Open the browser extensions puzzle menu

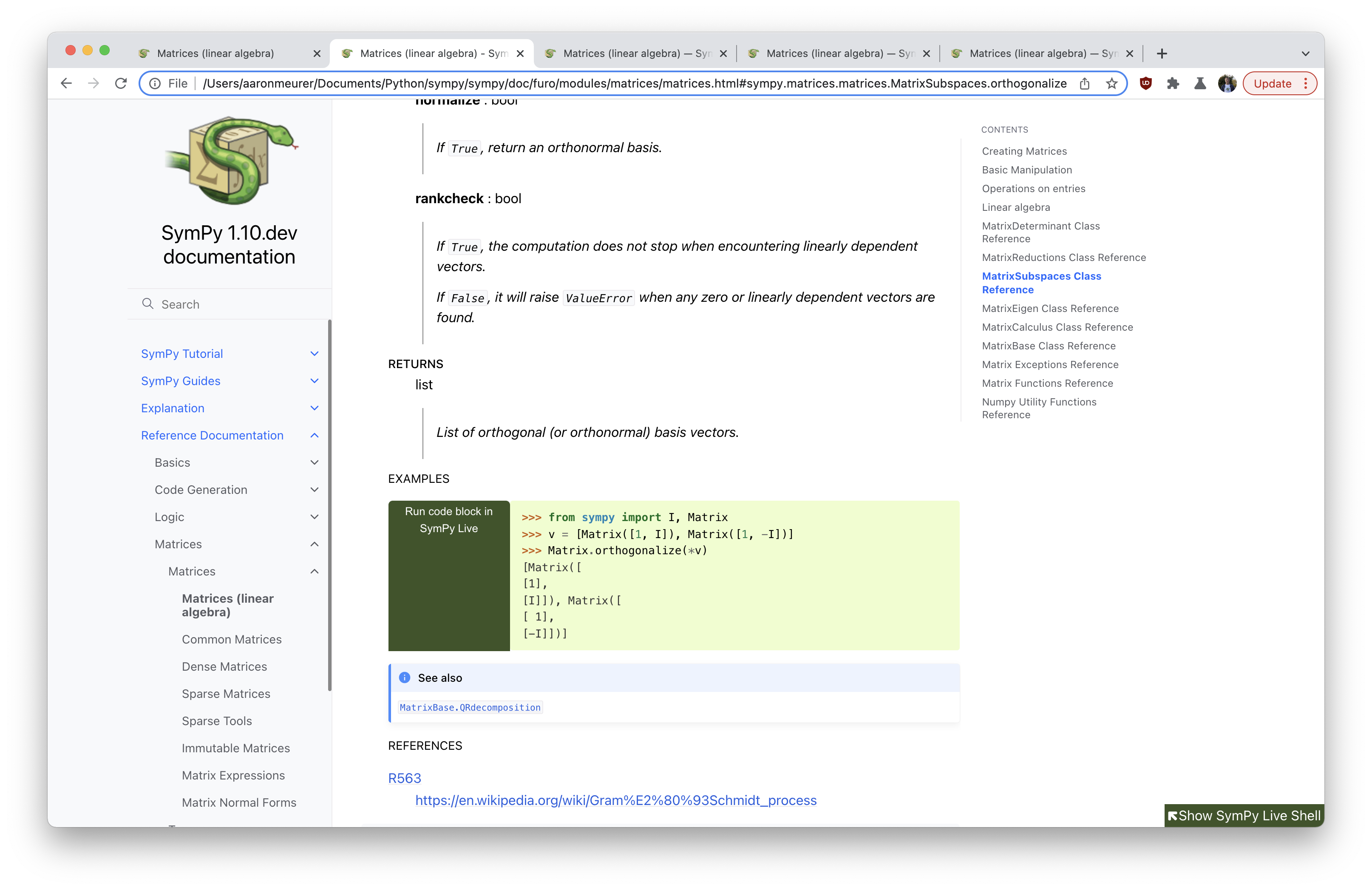click(1173, 83)
